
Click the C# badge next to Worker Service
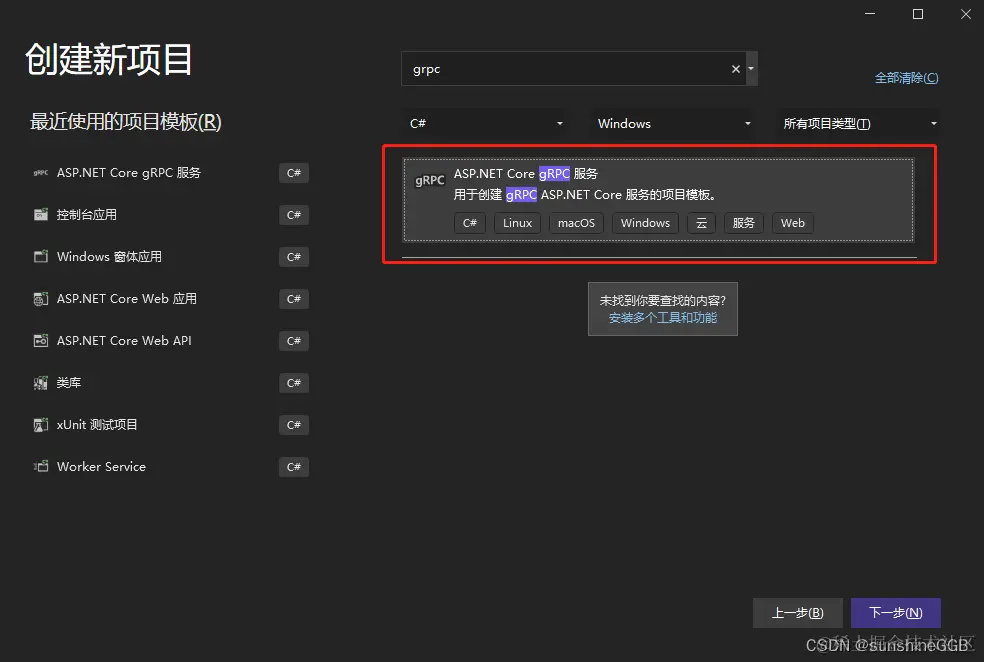294,466
